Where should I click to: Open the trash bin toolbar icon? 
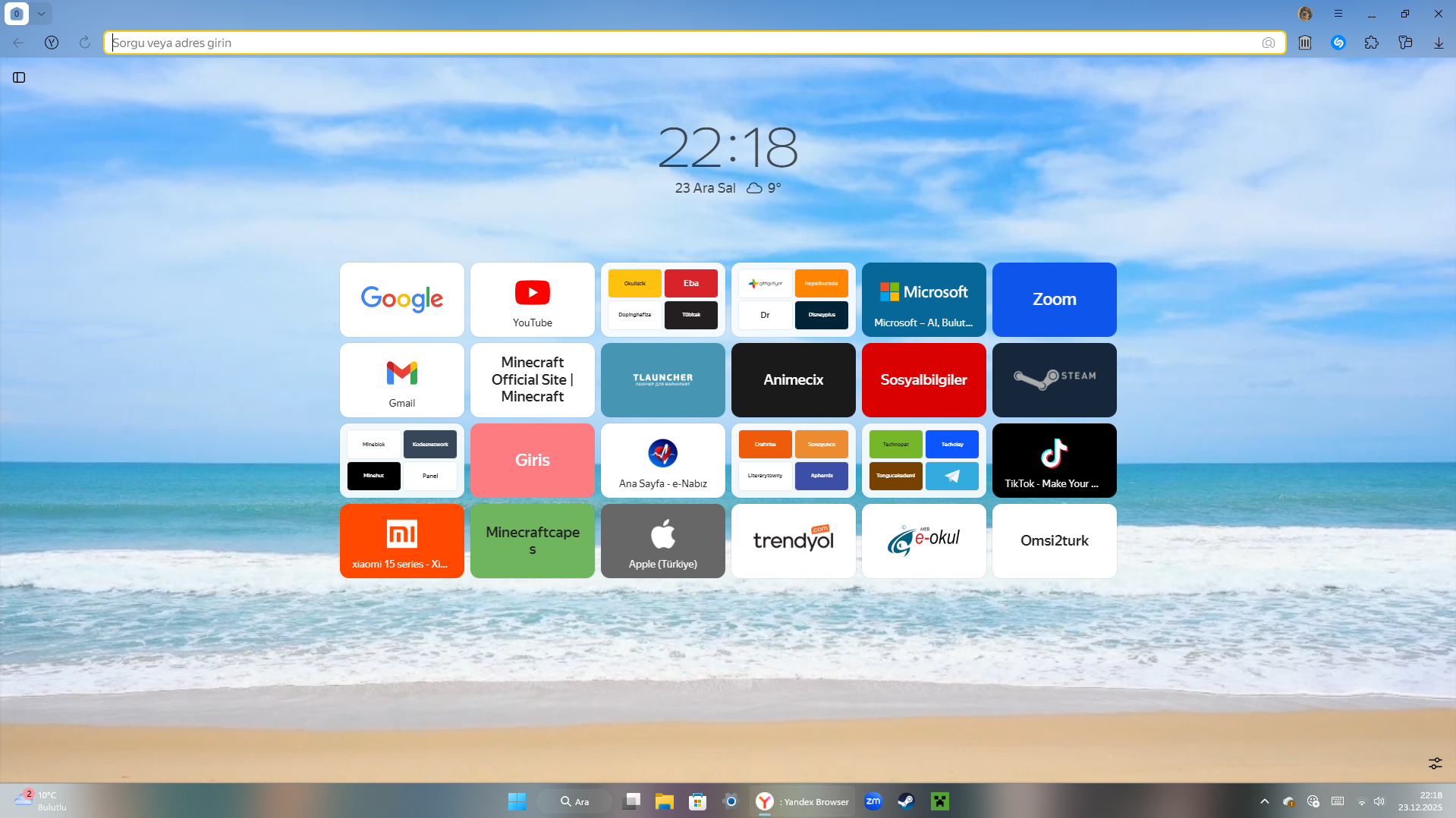1305,42
